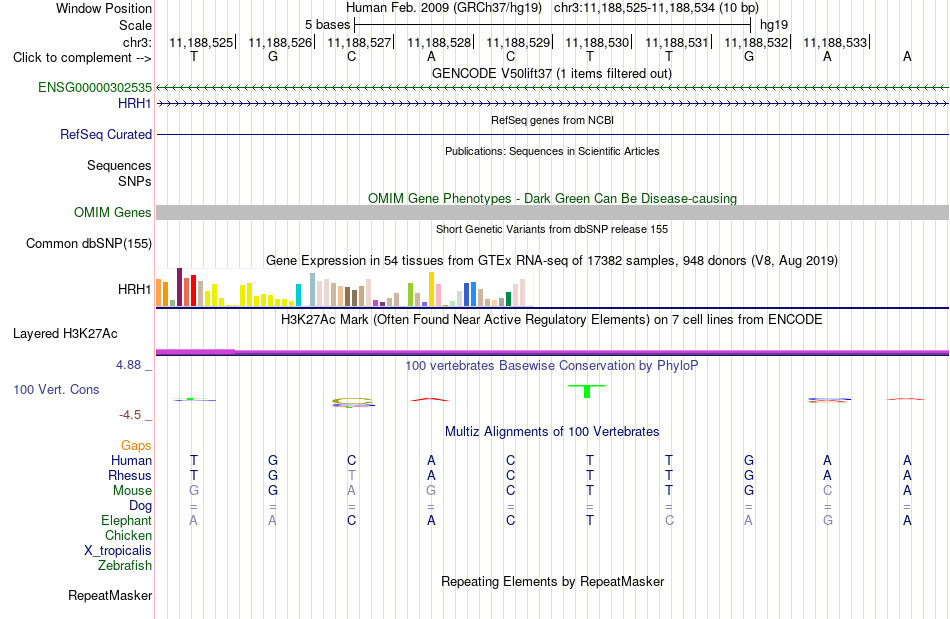The width and height of the screenshot is (950, 619).
Task: Click the HRH1 GTEx expression label
Action: point(135,290)
